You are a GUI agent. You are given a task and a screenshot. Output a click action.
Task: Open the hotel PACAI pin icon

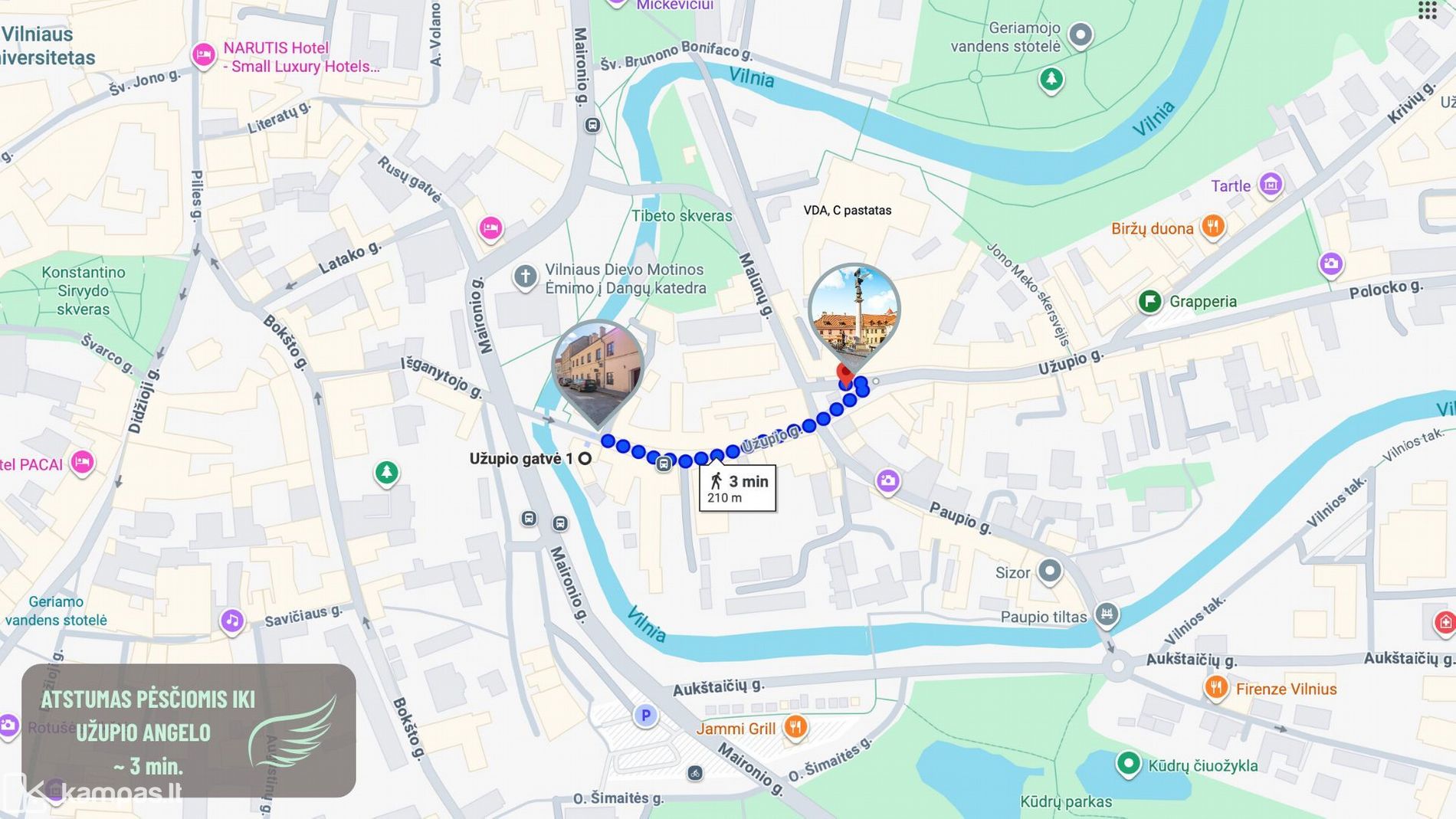point(82,463)
